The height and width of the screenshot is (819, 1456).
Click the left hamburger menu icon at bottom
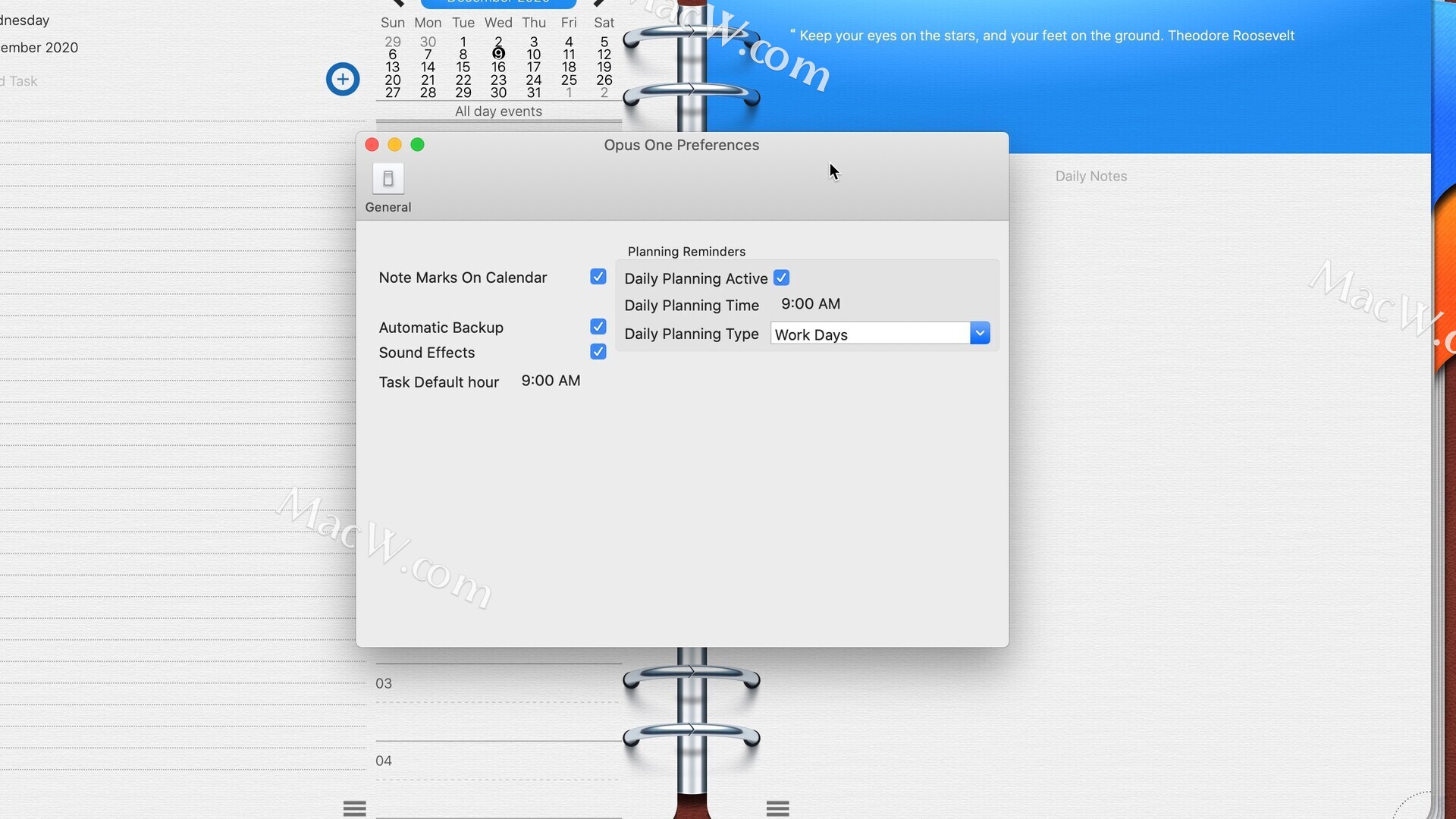click(354, 808)
